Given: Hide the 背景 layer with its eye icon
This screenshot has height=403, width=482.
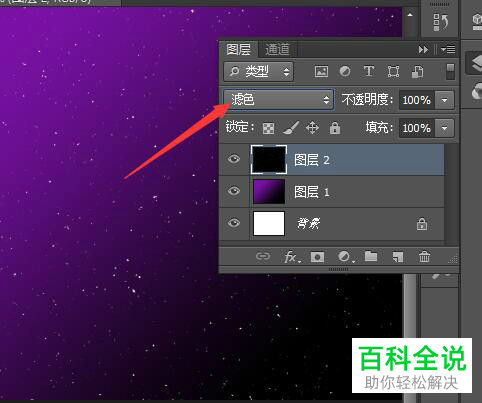Looking at the screenshot, I should 234,223.
